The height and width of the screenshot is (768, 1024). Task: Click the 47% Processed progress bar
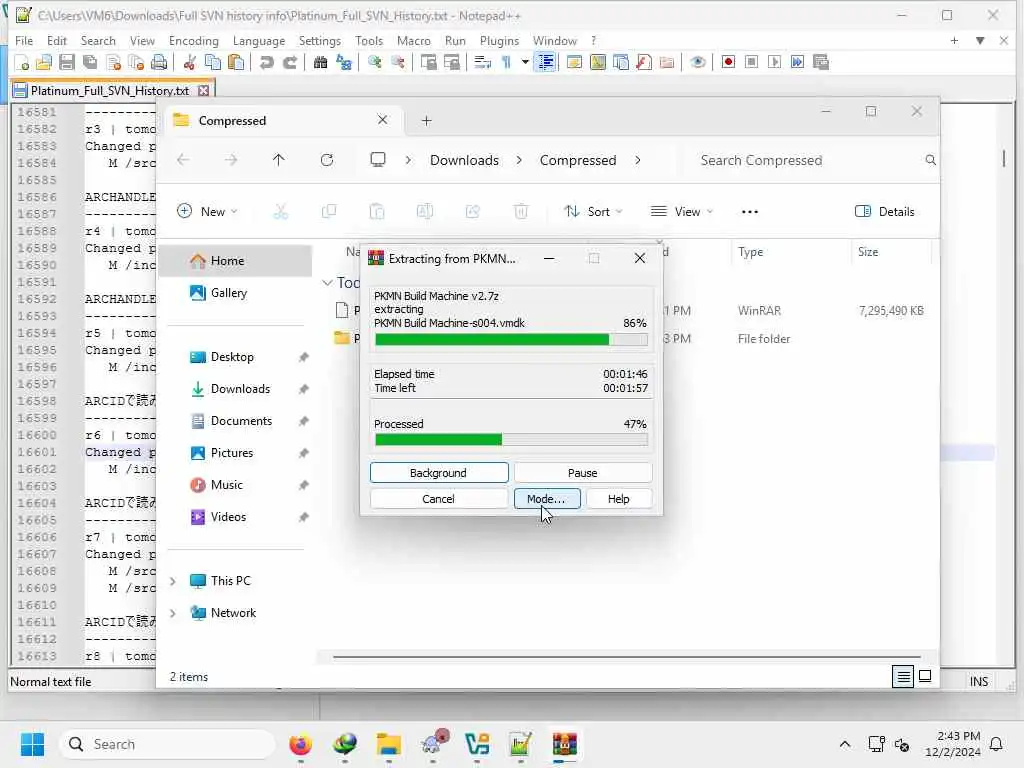point(511,440)
